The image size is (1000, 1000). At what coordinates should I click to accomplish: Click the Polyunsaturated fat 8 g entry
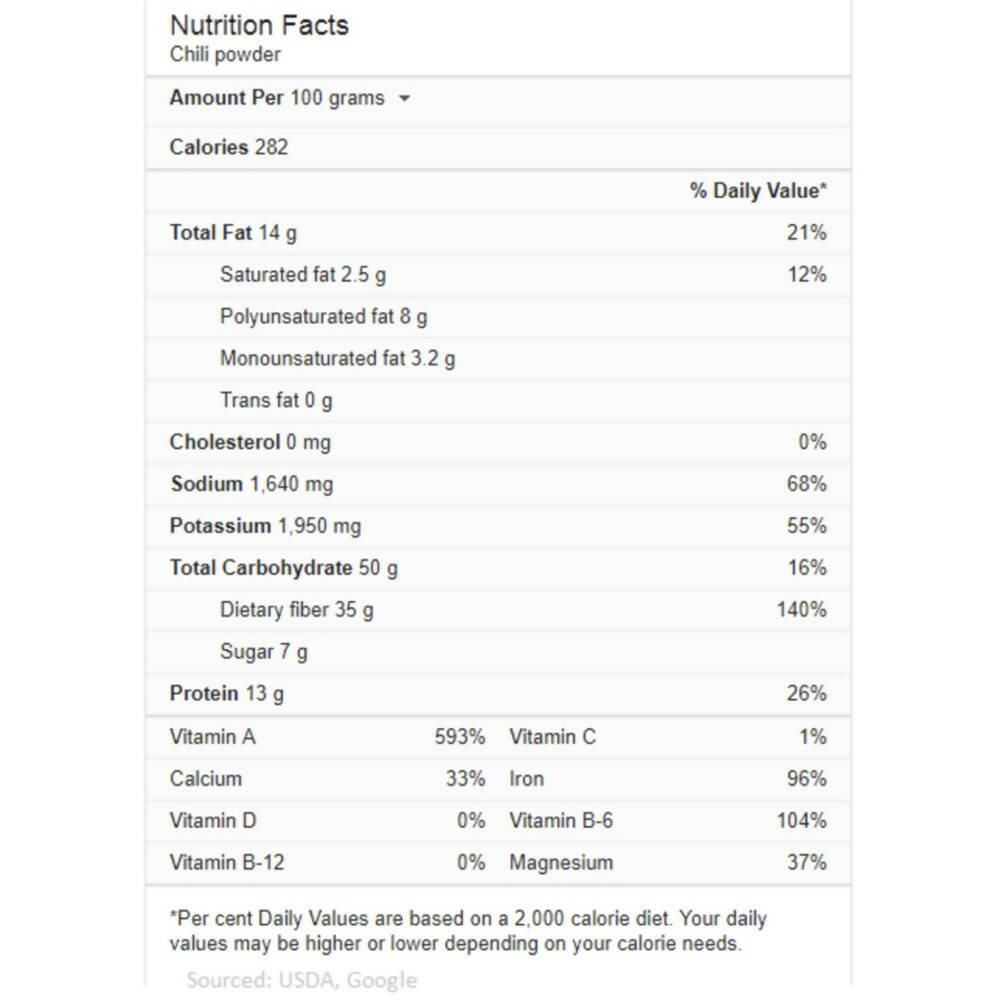[x=323, y=316]
